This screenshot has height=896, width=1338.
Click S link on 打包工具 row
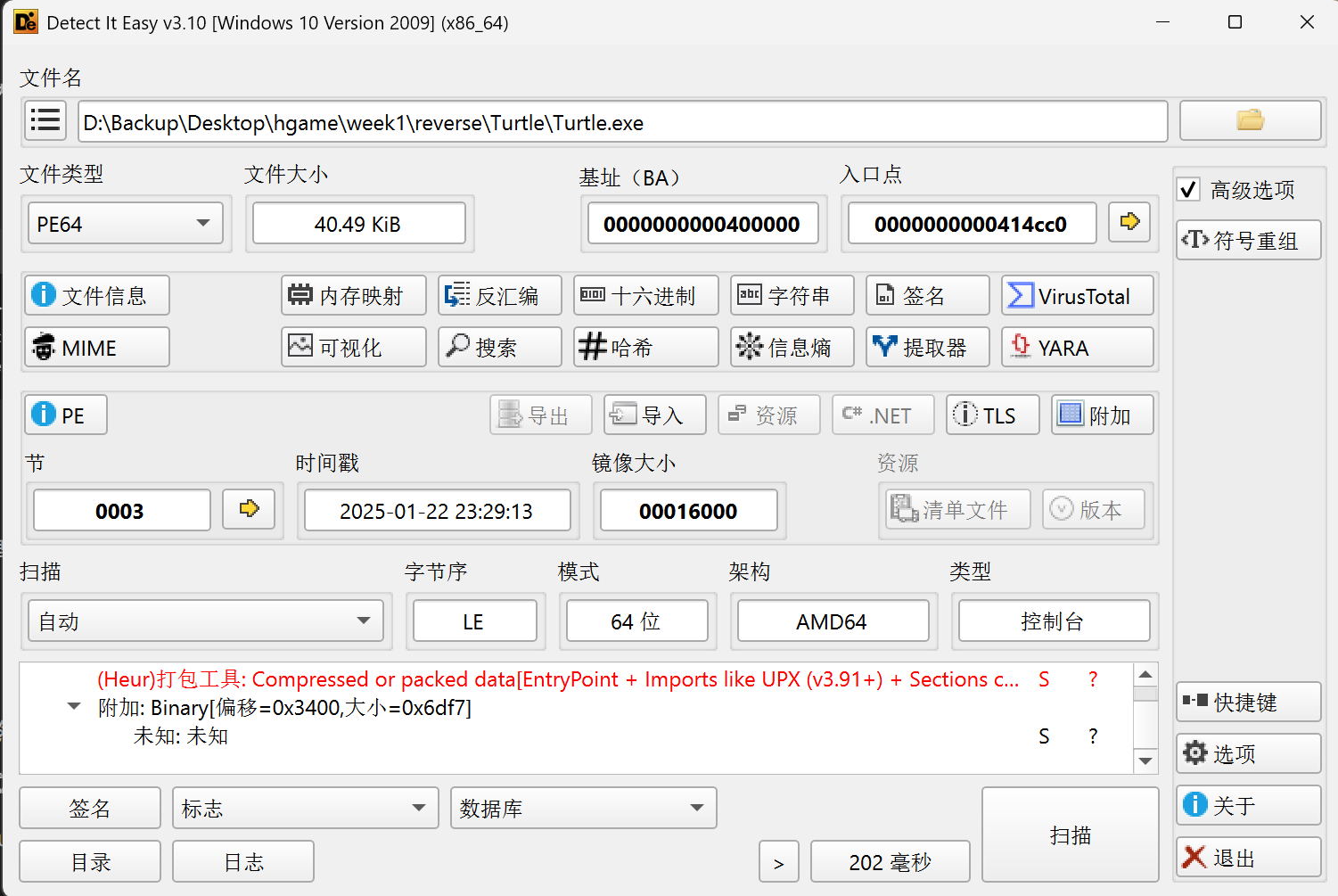click(1044, 679)
